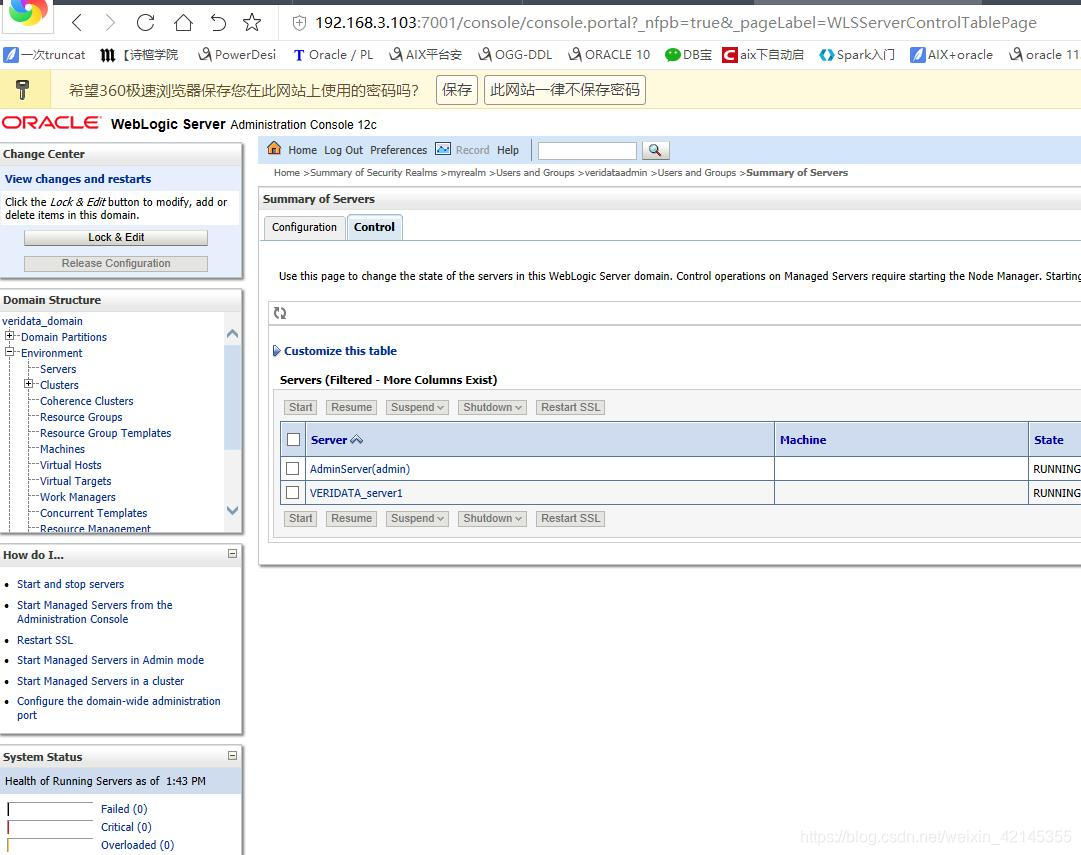
Task: Click the browser back arrow
Action: (77, 23)
